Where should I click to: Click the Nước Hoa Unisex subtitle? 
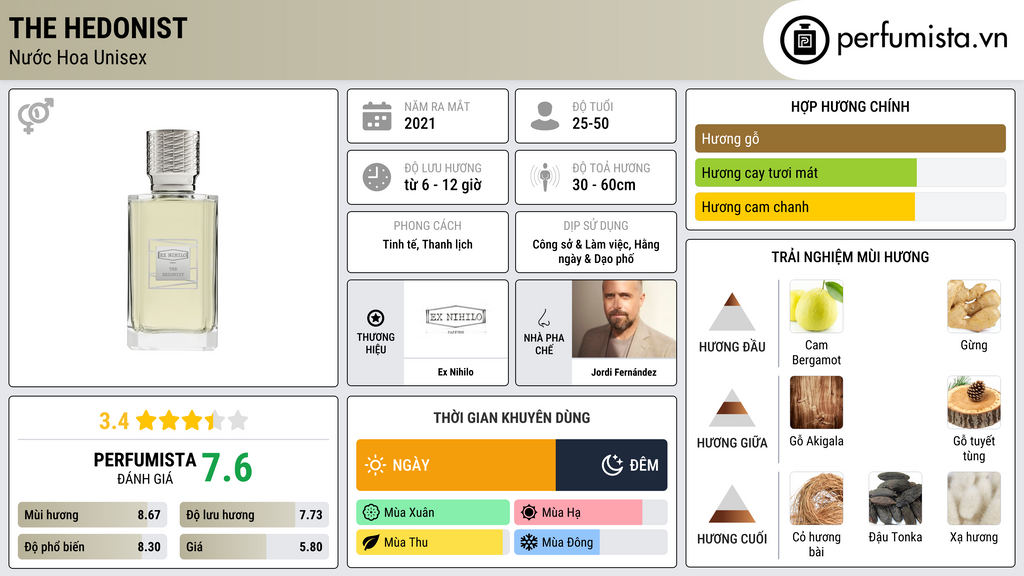pyautogui.click(x=78, y=57)
